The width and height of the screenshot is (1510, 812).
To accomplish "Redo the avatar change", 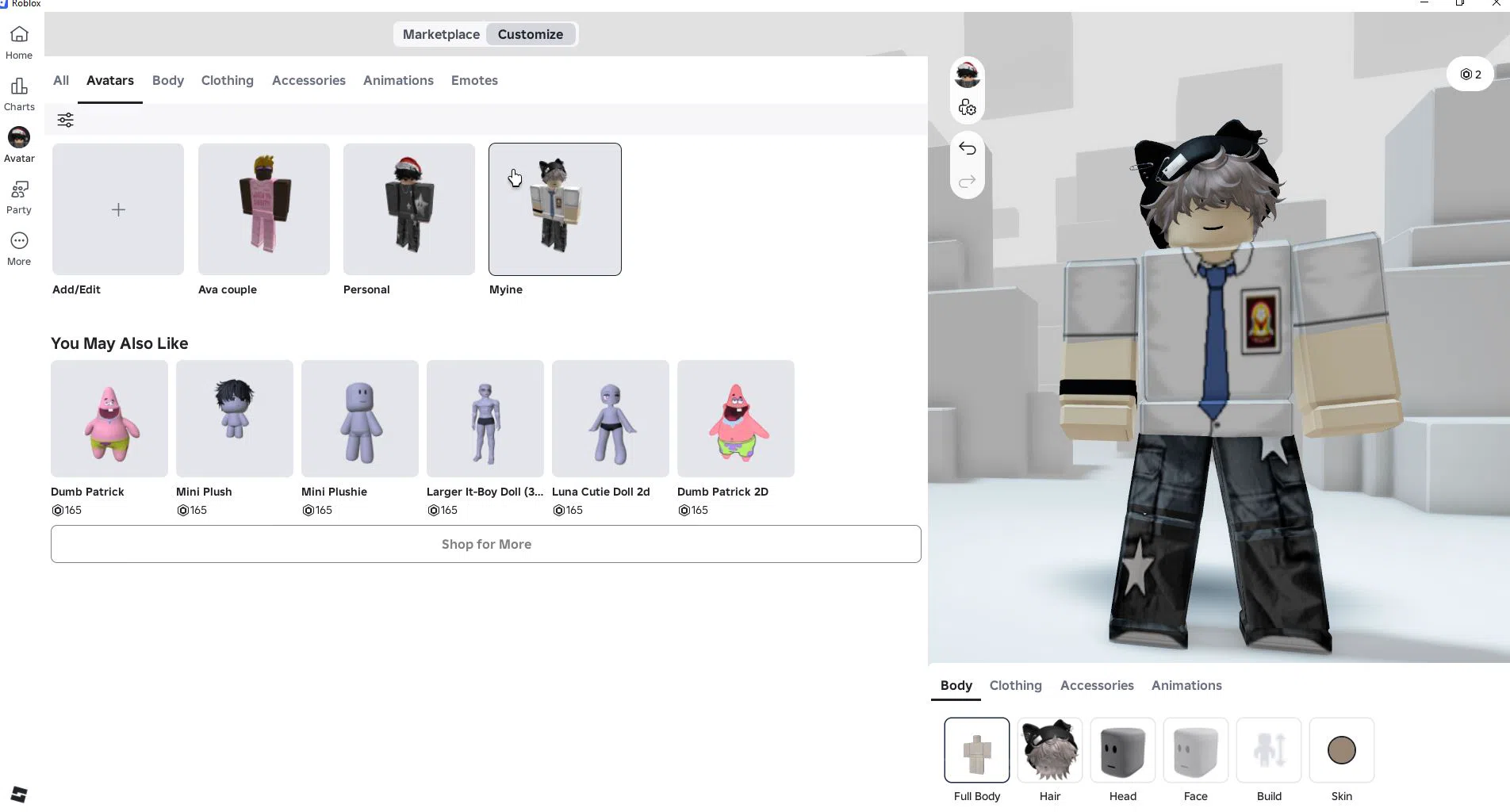I will click(x=967, y=182).
